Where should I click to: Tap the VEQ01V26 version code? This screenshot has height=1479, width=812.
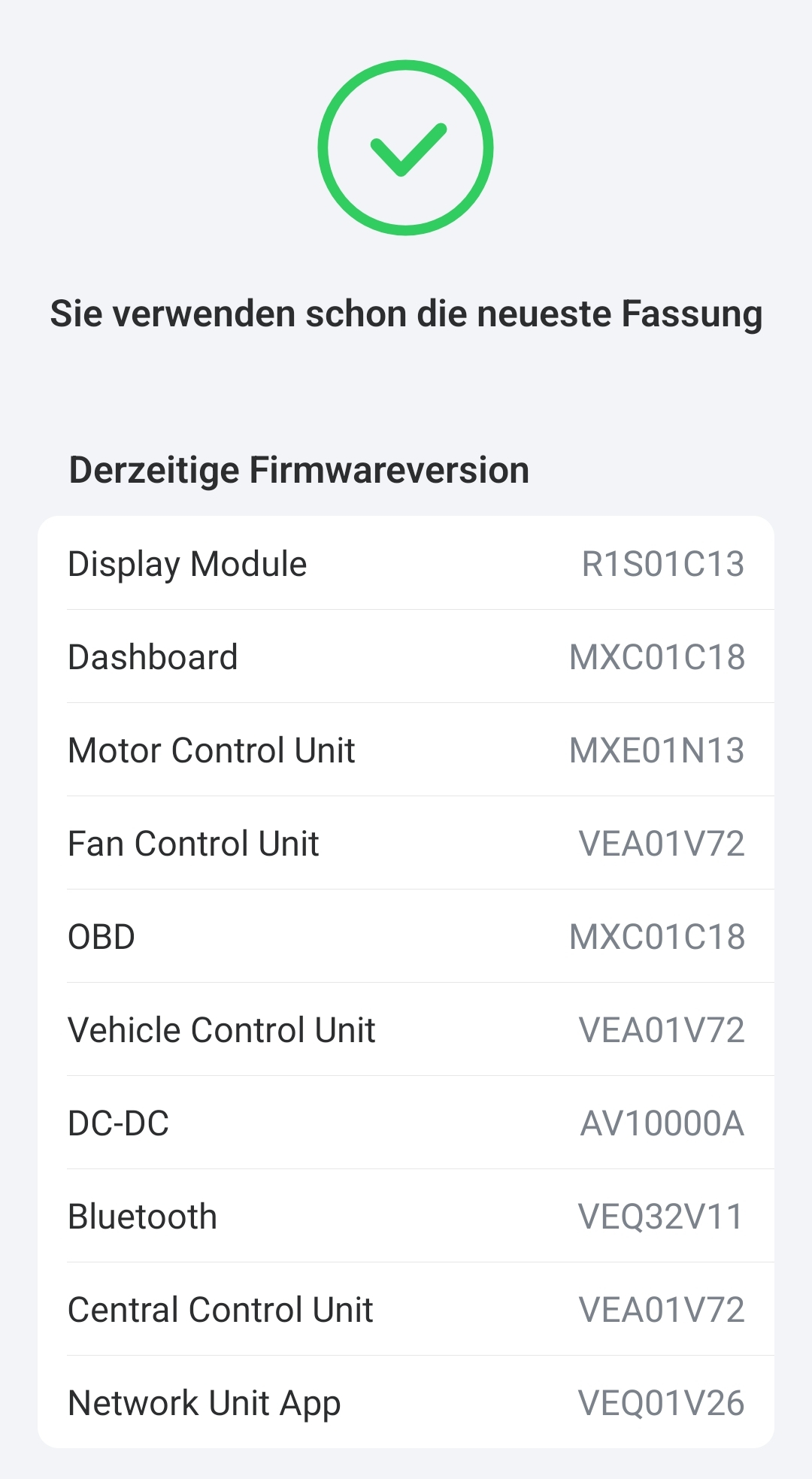click(x=660, y=1403)
